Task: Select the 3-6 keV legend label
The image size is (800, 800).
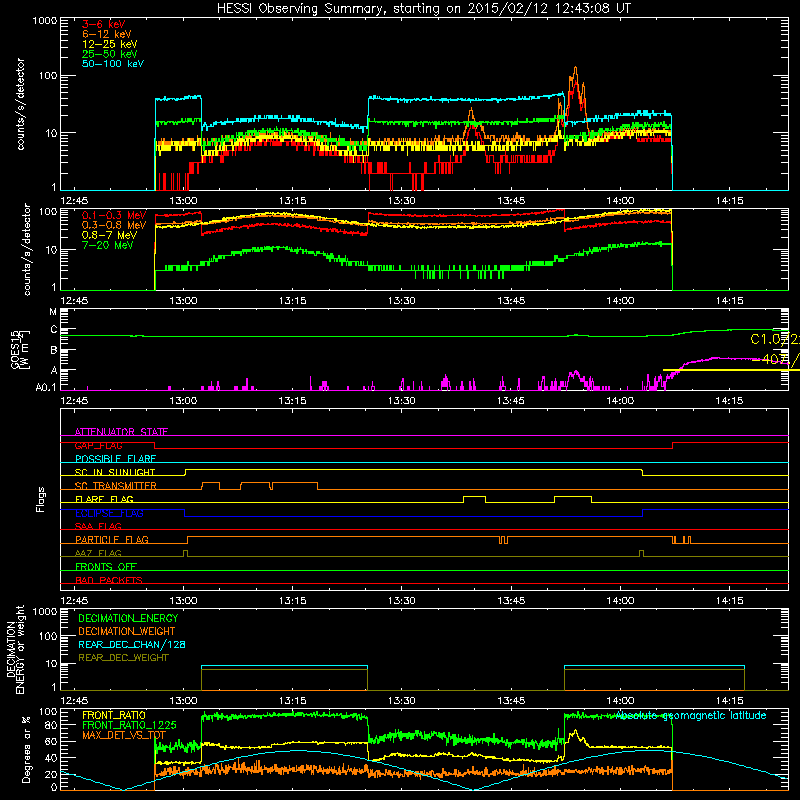Action: (x=104, y=24)
